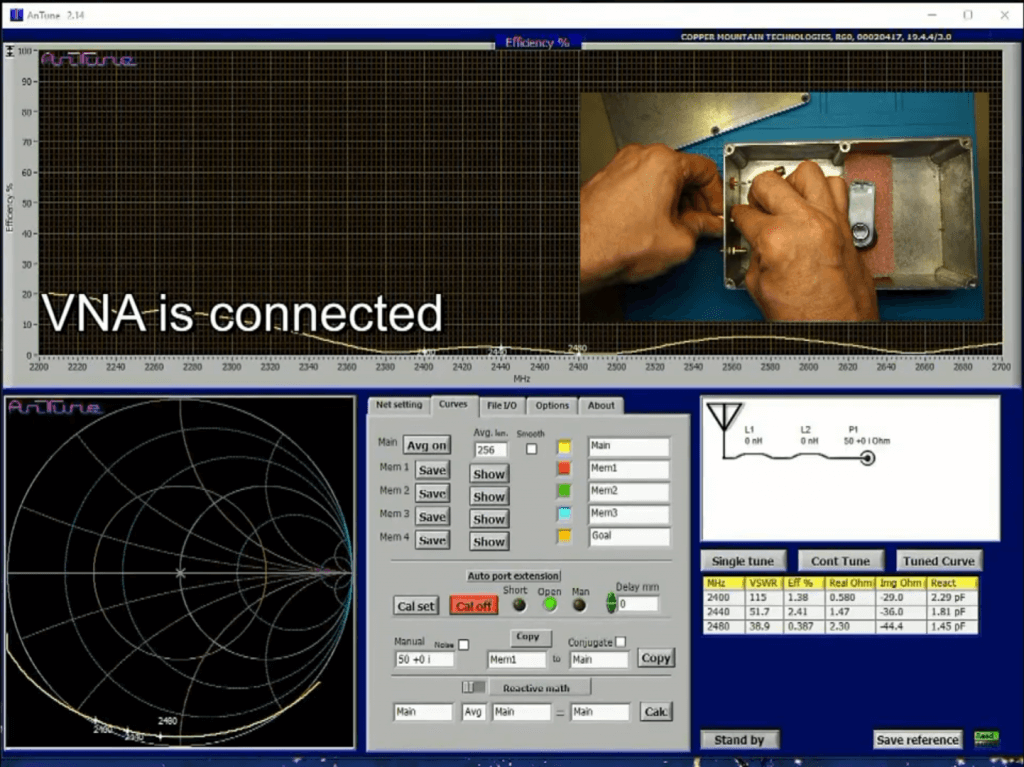This screenshot has width=1024, height=767.
Task: Click the cyan Mem3 curve color indicator
Action: [x=564, y=514]
